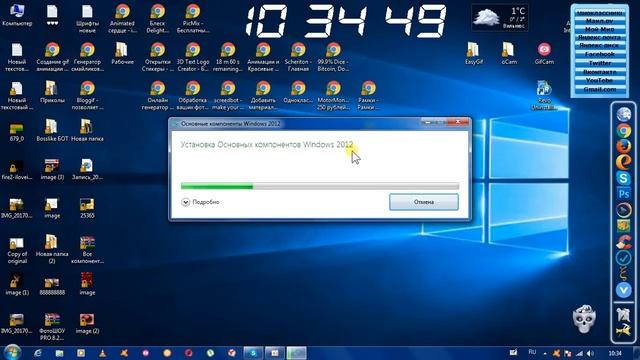Click the Мой Мир link in the links gadget
The height and width of the screenshot is (360, 640).
pyautogui.click(x=600, y=29)
